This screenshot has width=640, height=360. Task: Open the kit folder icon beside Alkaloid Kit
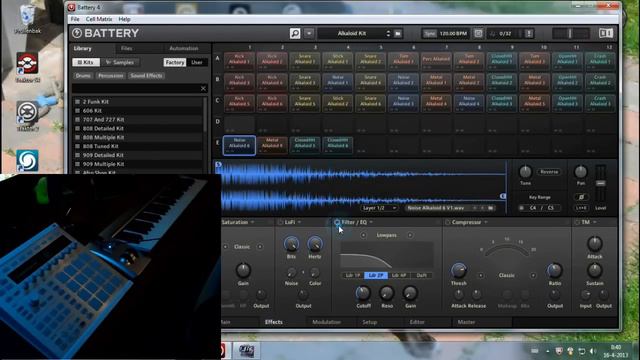[x=398, y=33]
